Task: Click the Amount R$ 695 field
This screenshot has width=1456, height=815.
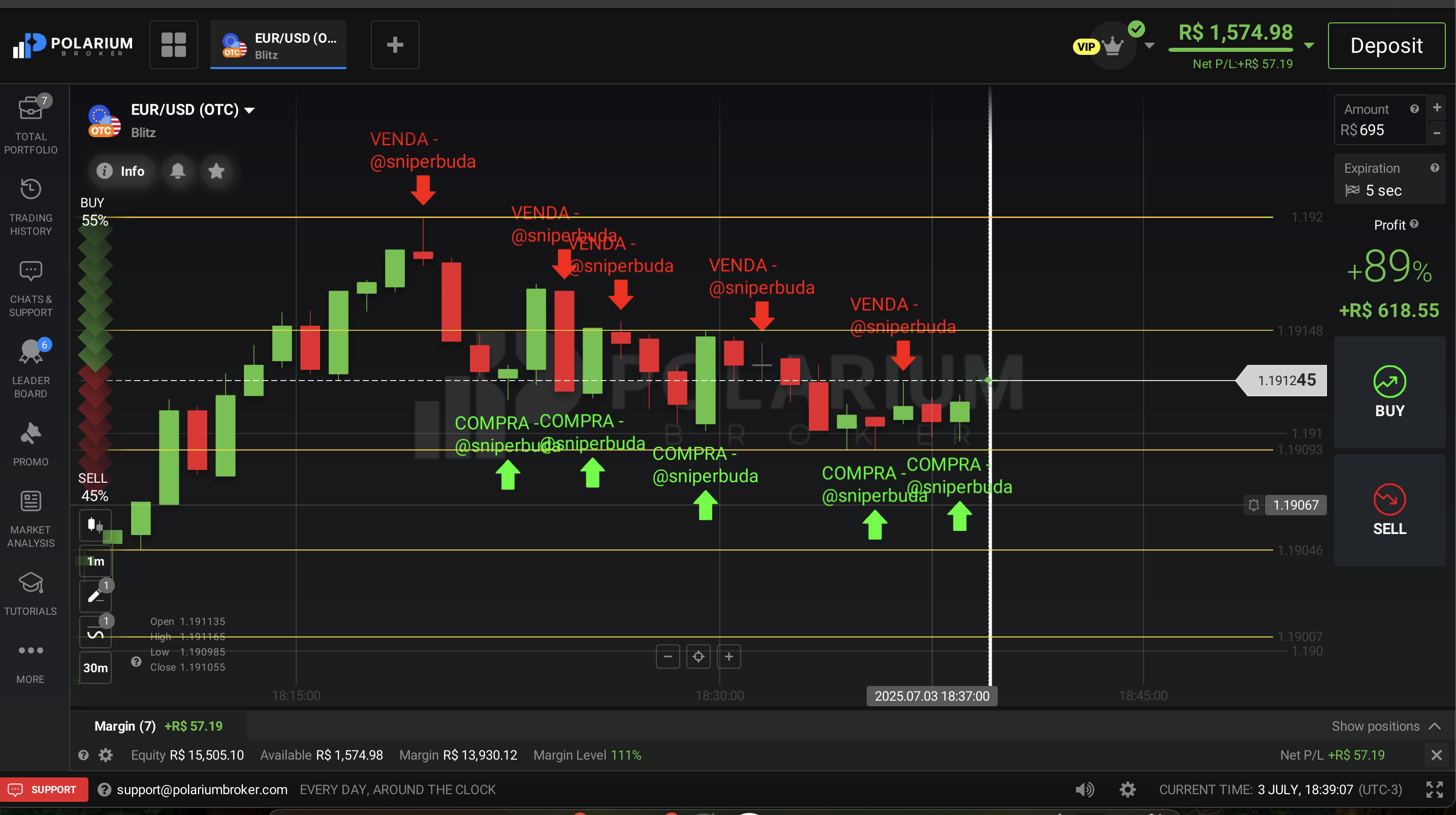Action: (1380, 120)
